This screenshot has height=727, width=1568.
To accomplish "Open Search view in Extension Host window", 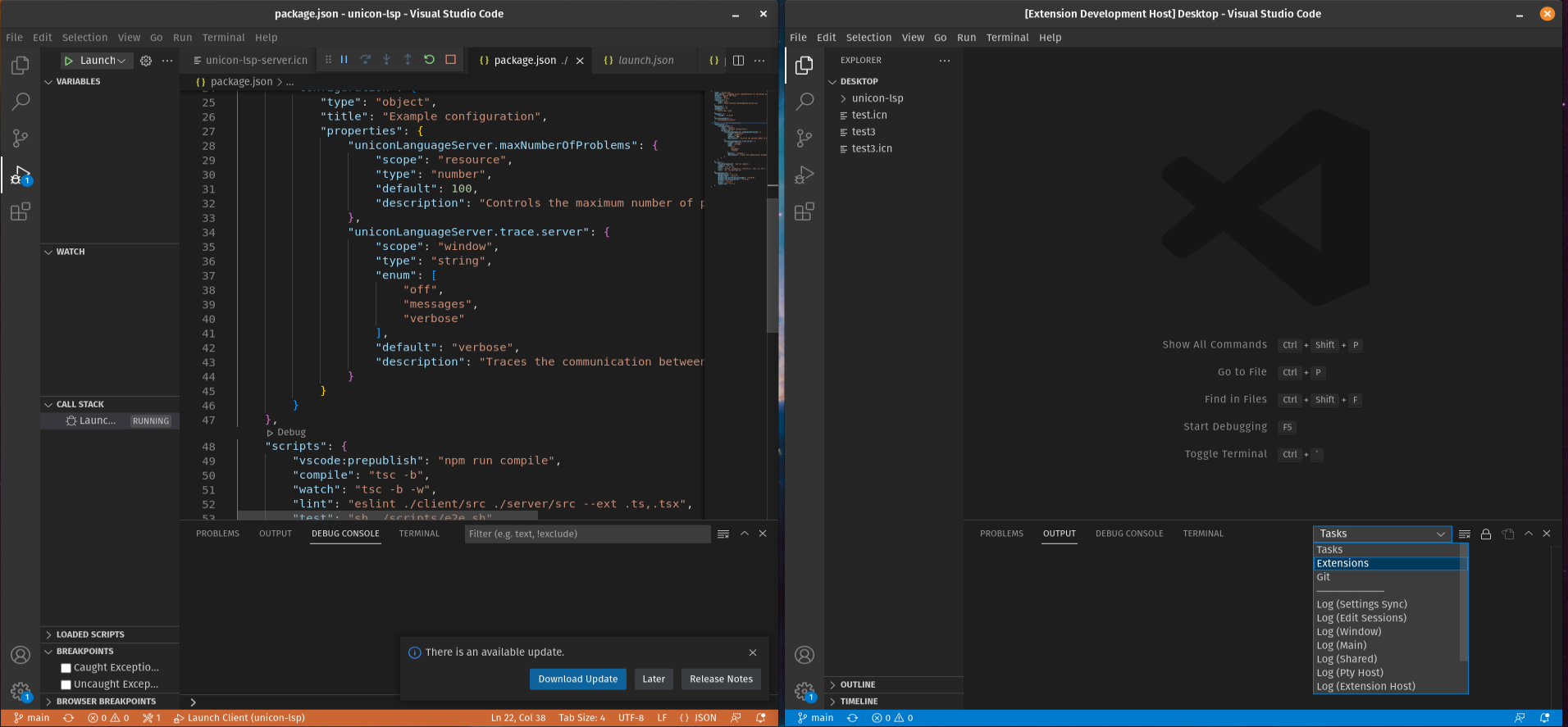I will [x=805, y=101].
